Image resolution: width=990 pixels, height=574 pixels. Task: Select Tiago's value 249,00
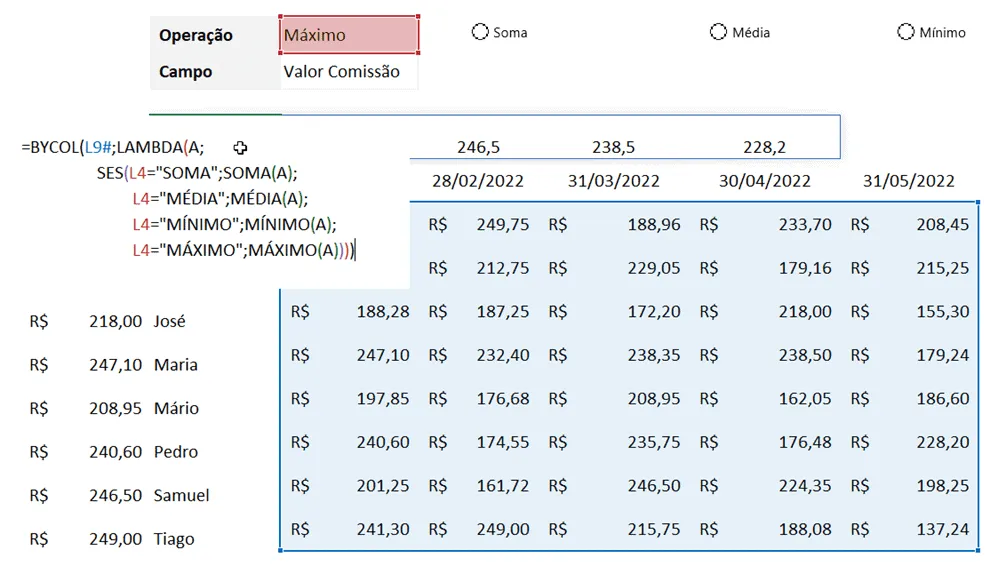pyautogui.click(x=116, y=539)
